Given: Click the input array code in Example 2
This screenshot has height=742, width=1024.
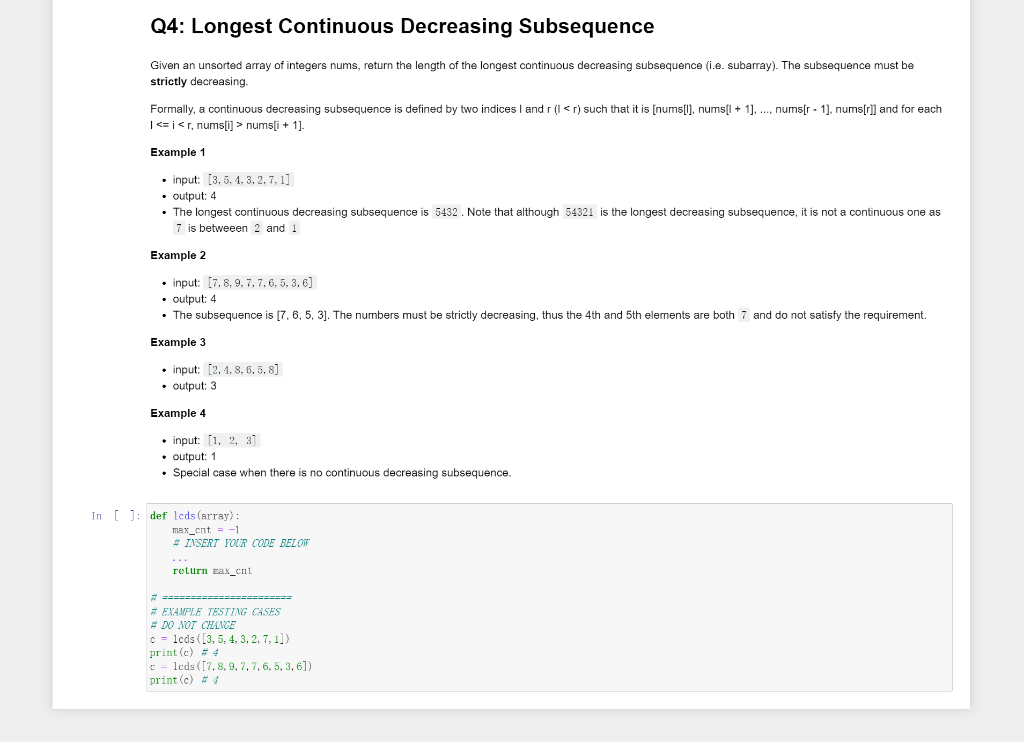Looking at the screenshot, I should 261,282.
